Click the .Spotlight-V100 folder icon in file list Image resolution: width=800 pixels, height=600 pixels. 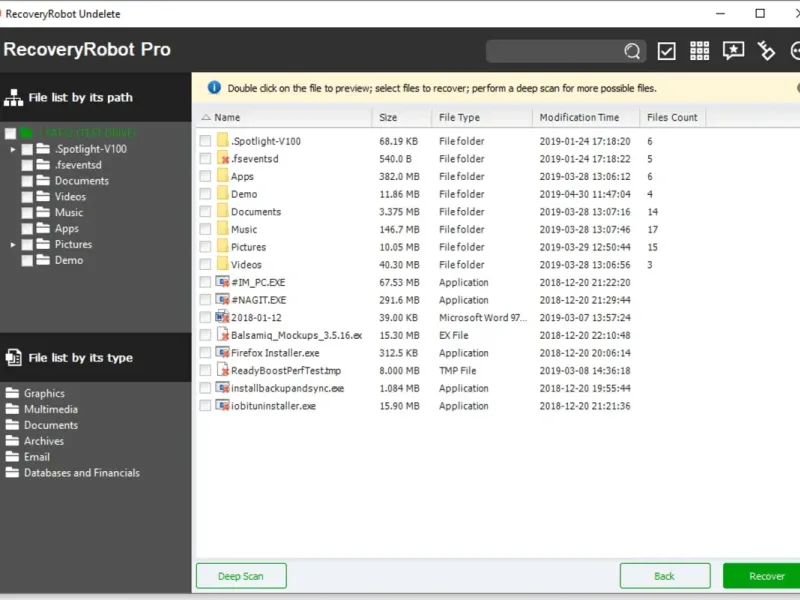[222, 140]
